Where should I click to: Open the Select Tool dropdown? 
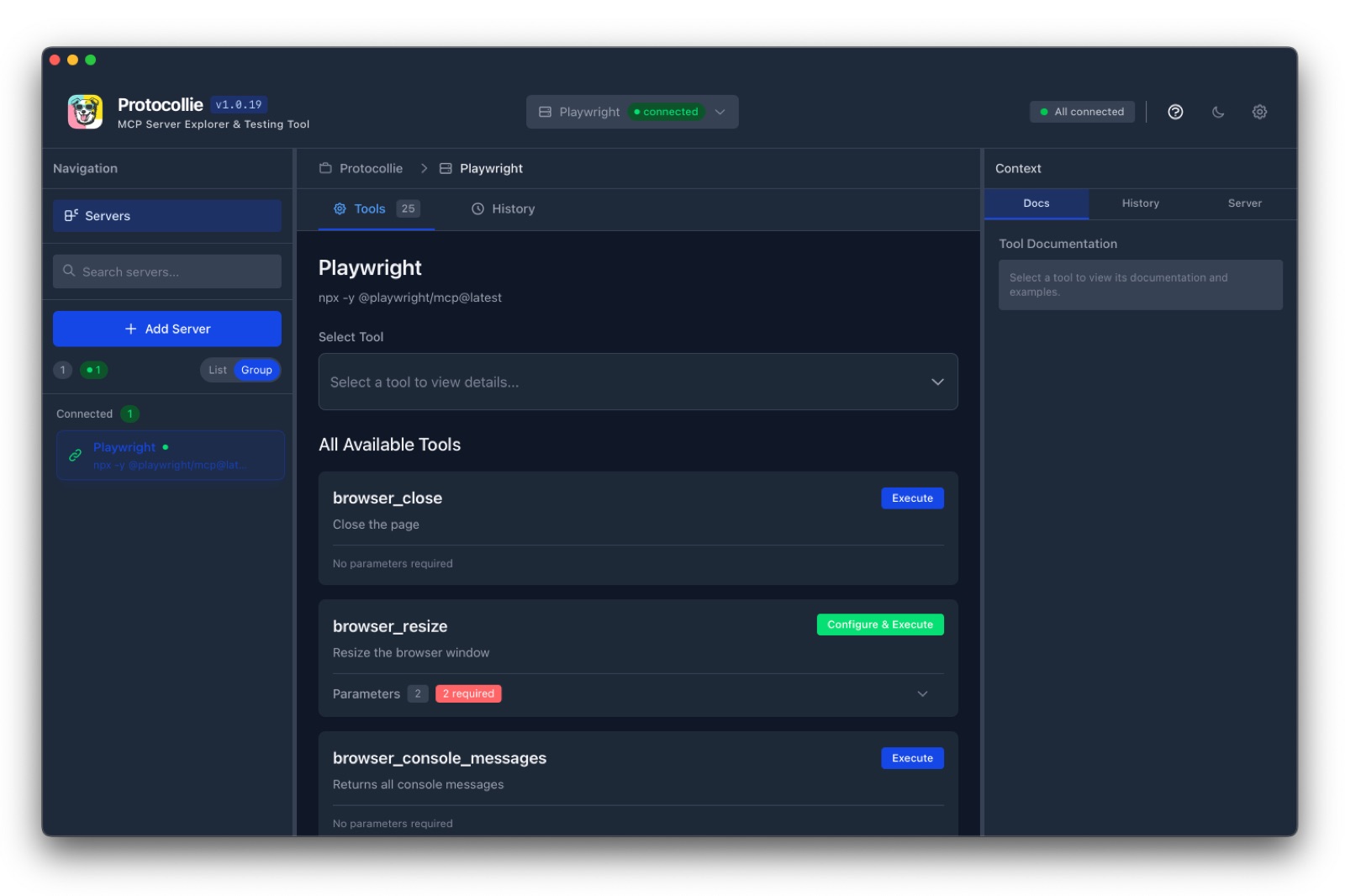pyautogui.click(x=638, y=382)
